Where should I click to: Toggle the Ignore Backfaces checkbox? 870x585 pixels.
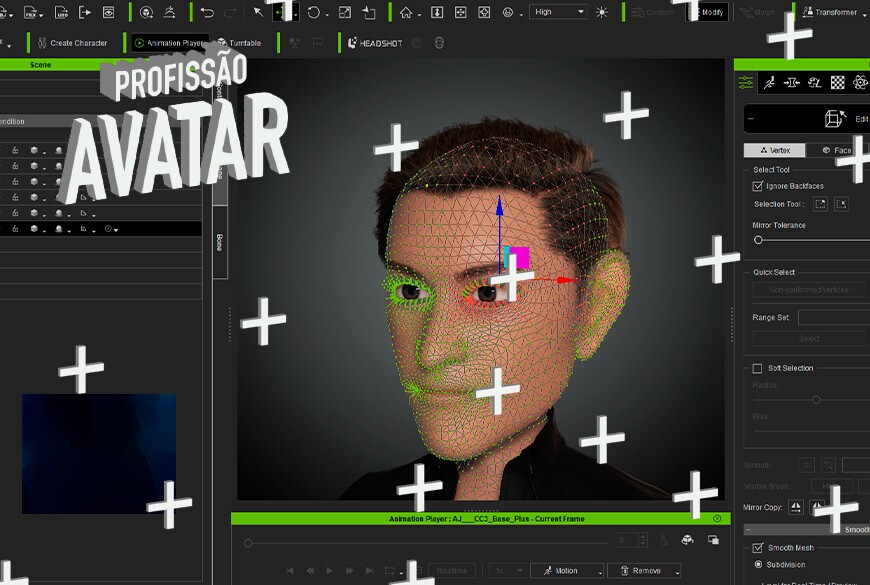pos(757,186)
